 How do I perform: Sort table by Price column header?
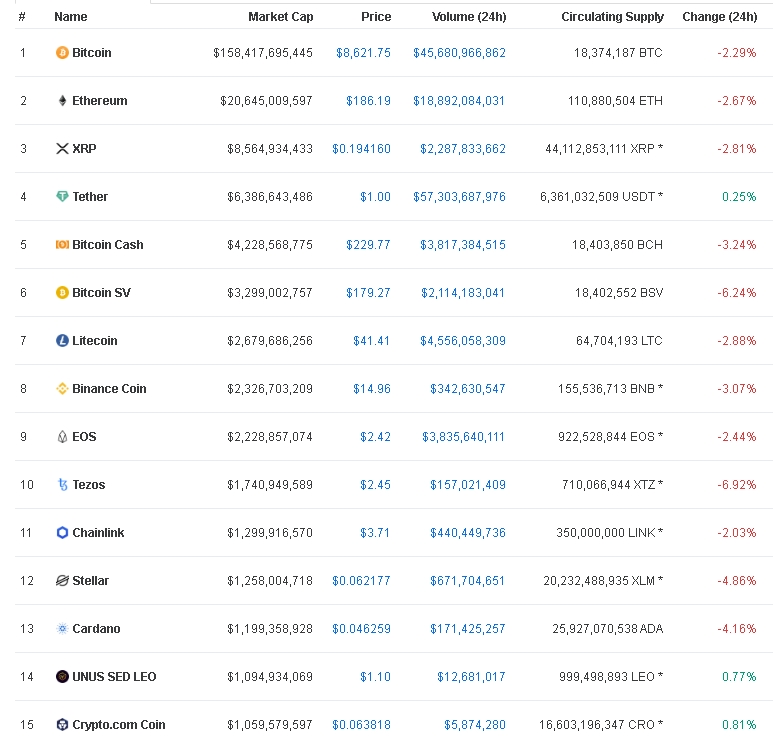pos(376,17)
